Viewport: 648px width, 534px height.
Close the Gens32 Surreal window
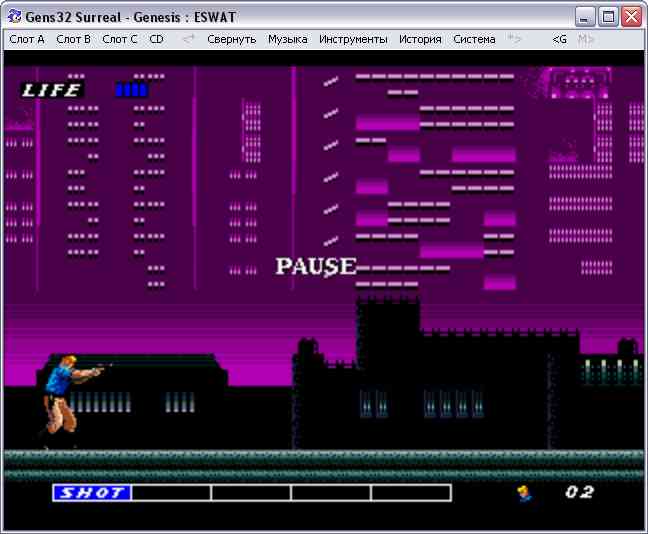click(632, 17)
